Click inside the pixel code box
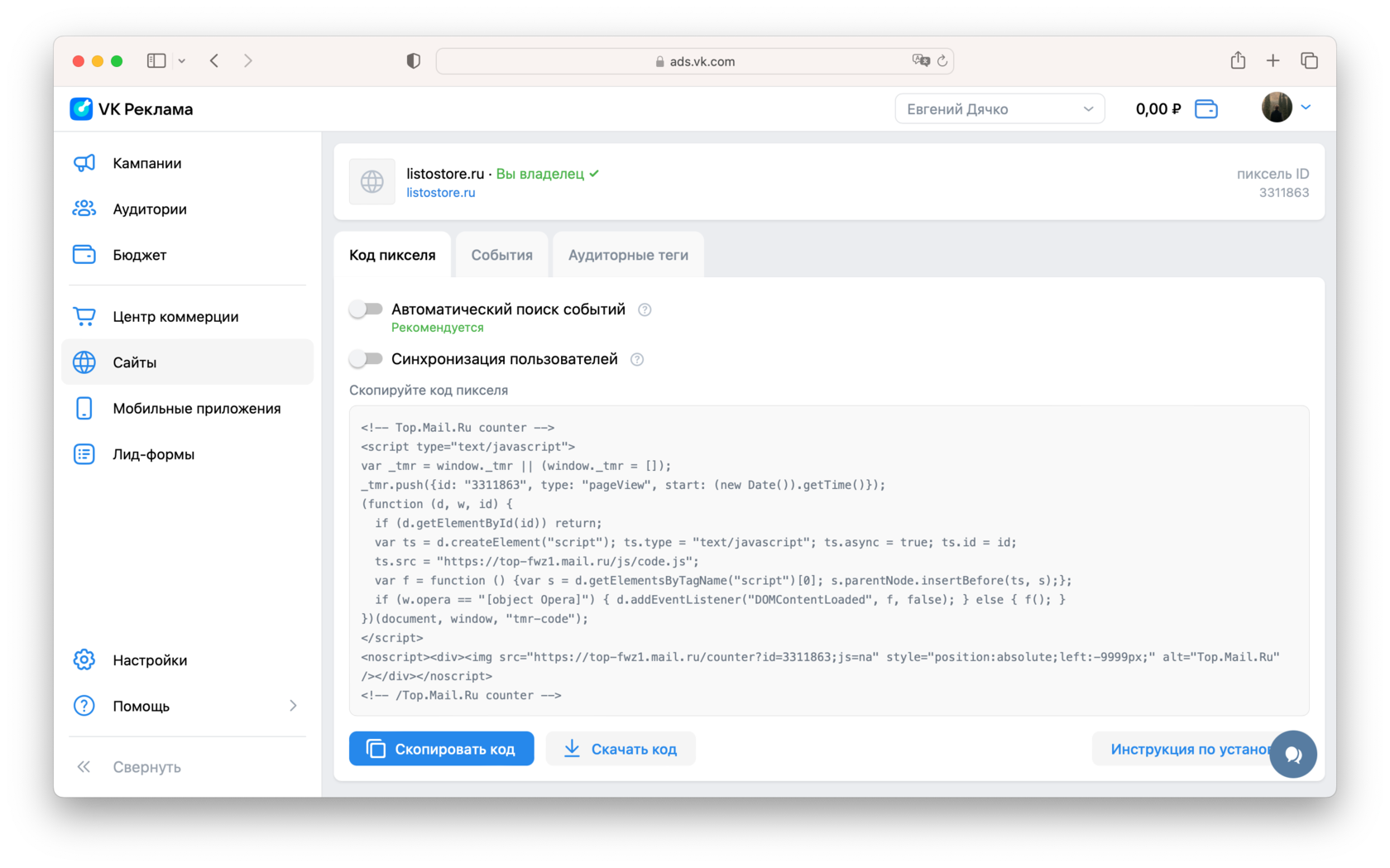 829,561
